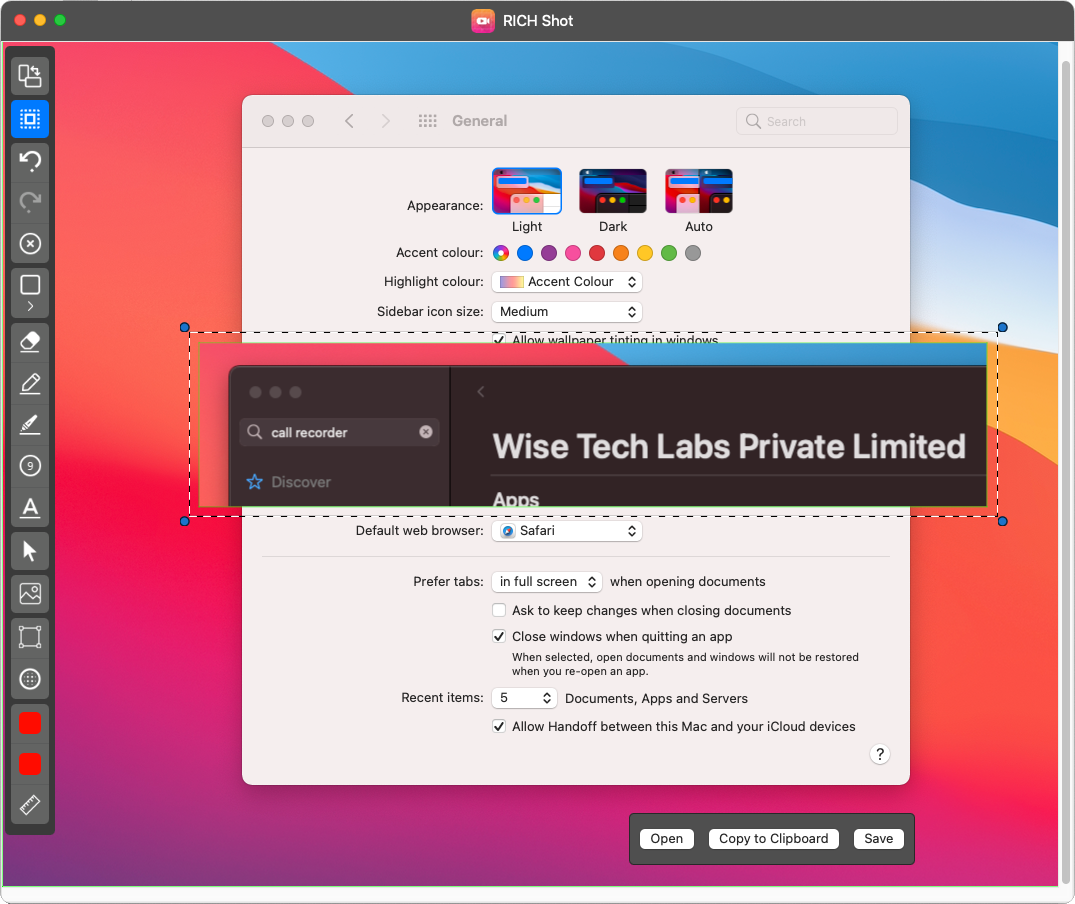The width and height of the screenshot is (1075, 904).
Task: Select the dotted circle blur tool
Action: click(29, 679)
